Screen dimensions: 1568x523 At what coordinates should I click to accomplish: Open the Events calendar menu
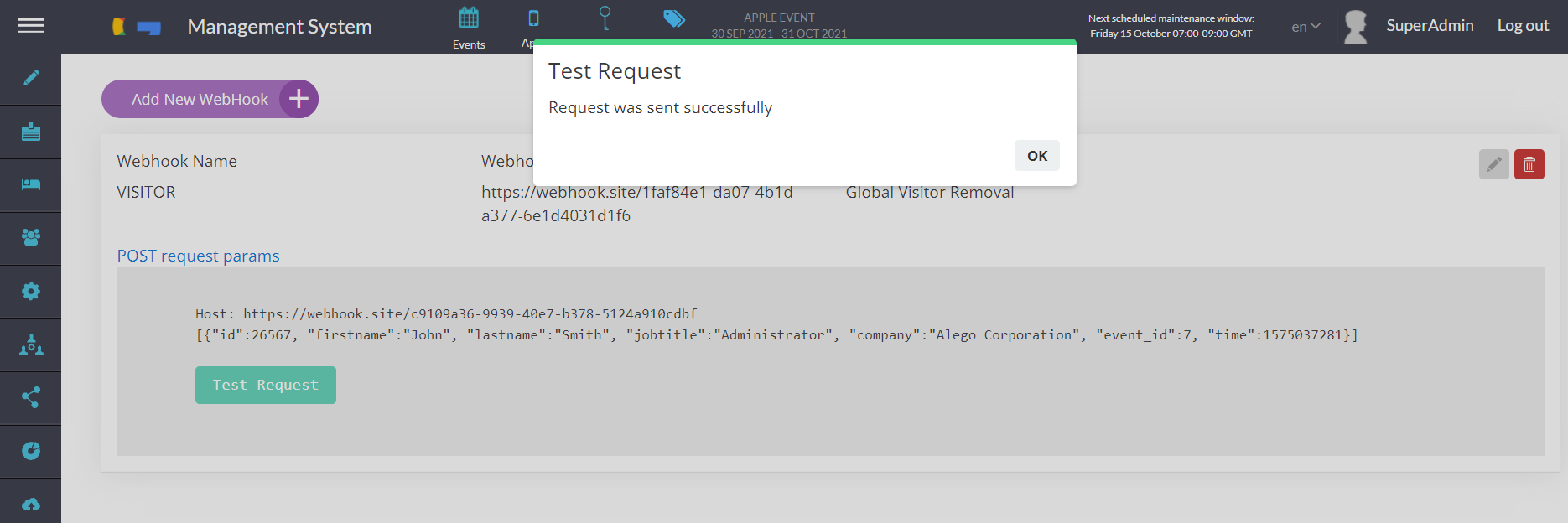[x=469, y=27]
